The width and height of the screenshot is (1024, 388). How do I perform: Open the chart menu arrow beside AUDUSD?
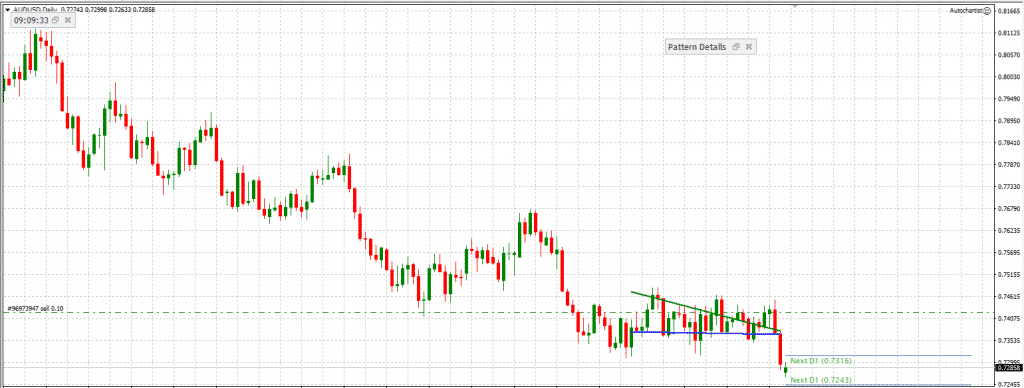pyautogui.click(x=7, y=11)
